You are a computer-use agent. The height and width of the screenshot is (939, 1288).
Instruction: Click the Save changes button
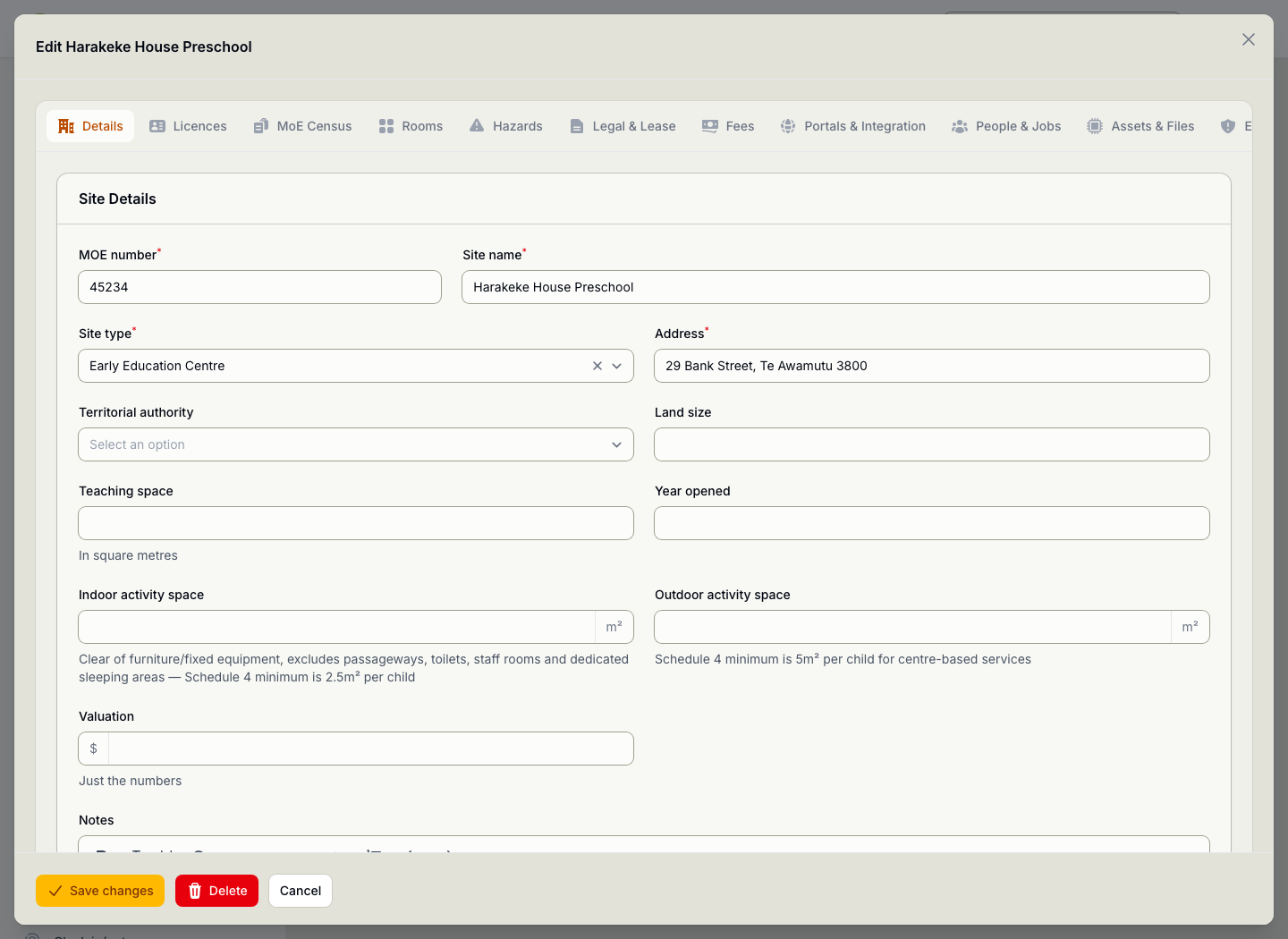[100, 891]
